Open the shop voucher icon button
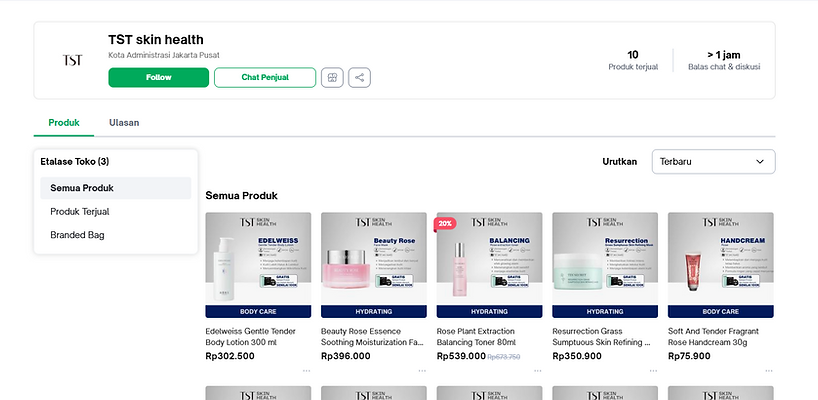 [332, 78]
